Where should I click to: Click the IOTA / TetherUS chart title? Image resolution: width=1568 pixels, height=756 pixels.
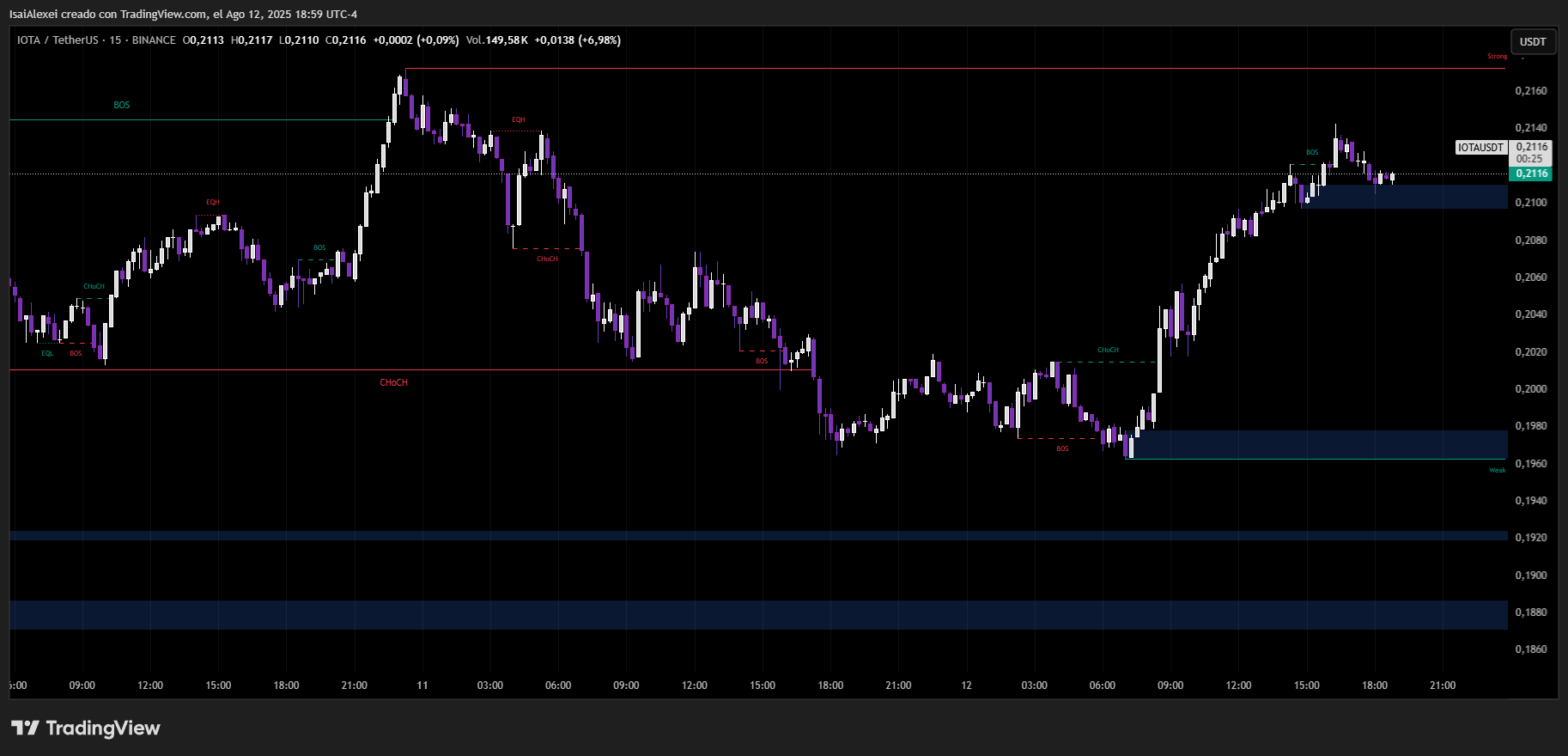point(58,40)
